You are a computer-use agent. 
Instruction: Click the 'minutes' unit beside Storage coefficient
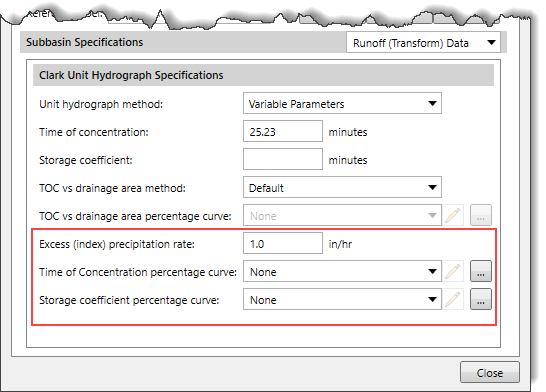[x=348, y=160]
